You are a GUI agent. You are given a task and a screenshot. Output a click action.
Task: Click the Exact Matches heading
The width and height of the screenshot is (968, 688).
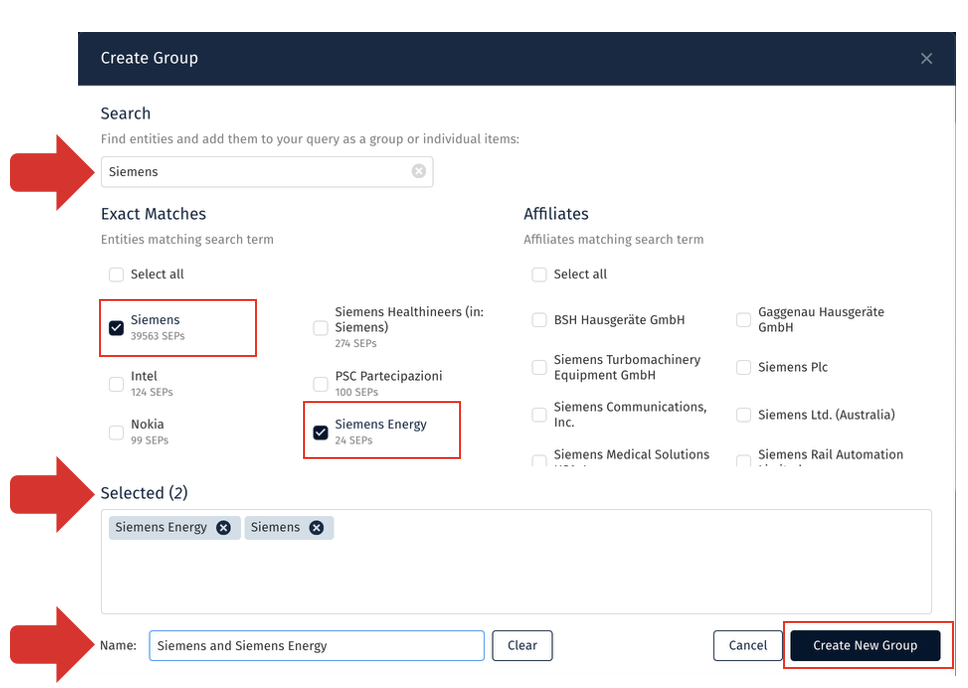click(154, 214)
